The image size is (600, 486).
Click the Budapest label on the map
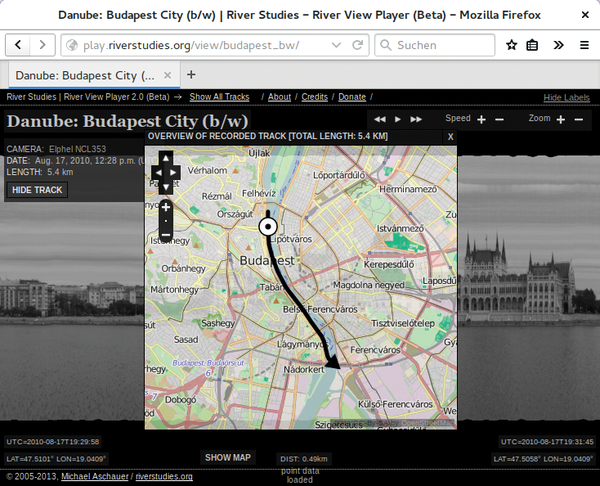click(x=267, y=261)
